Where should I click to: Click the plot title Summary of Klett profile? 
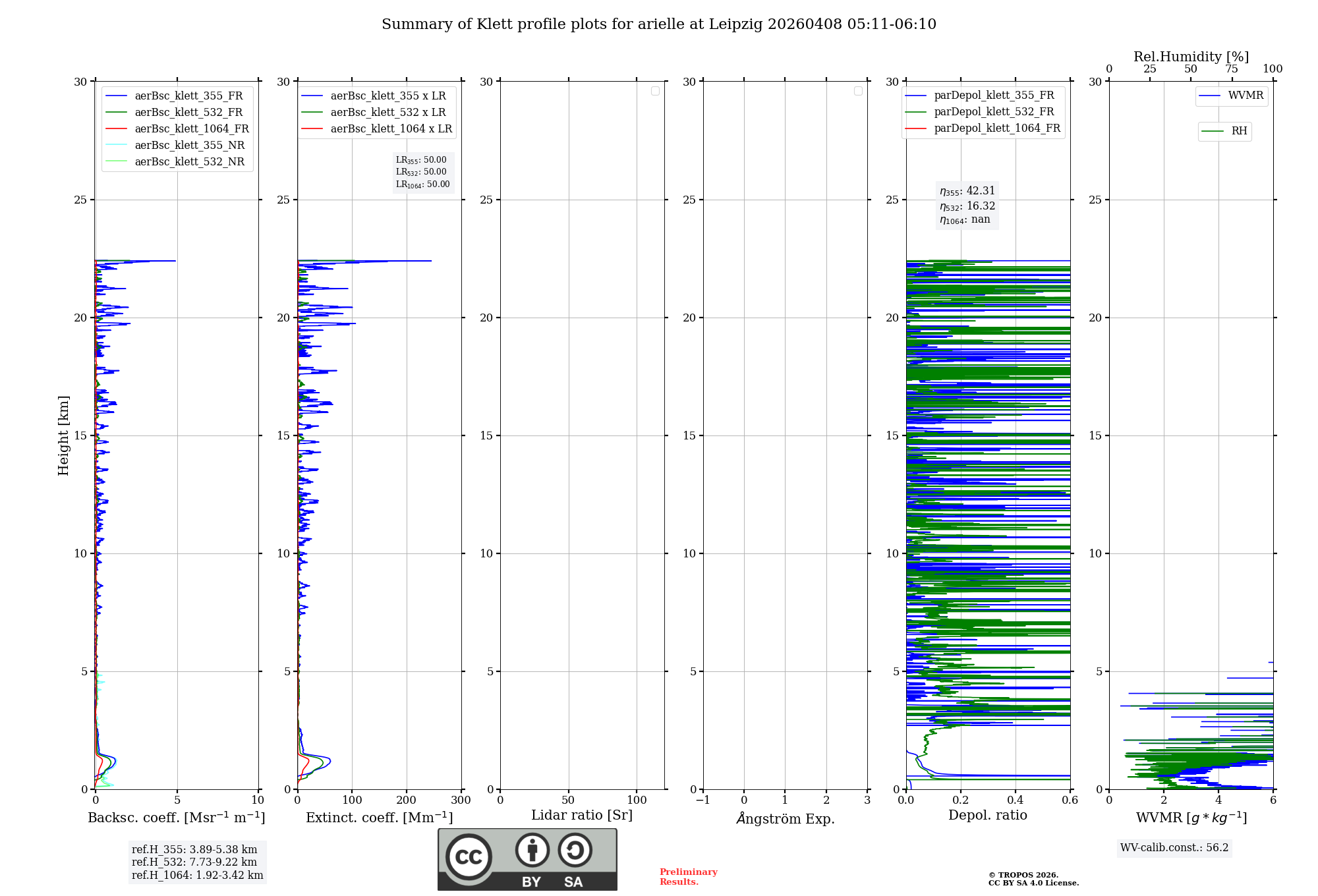point(658,24)
